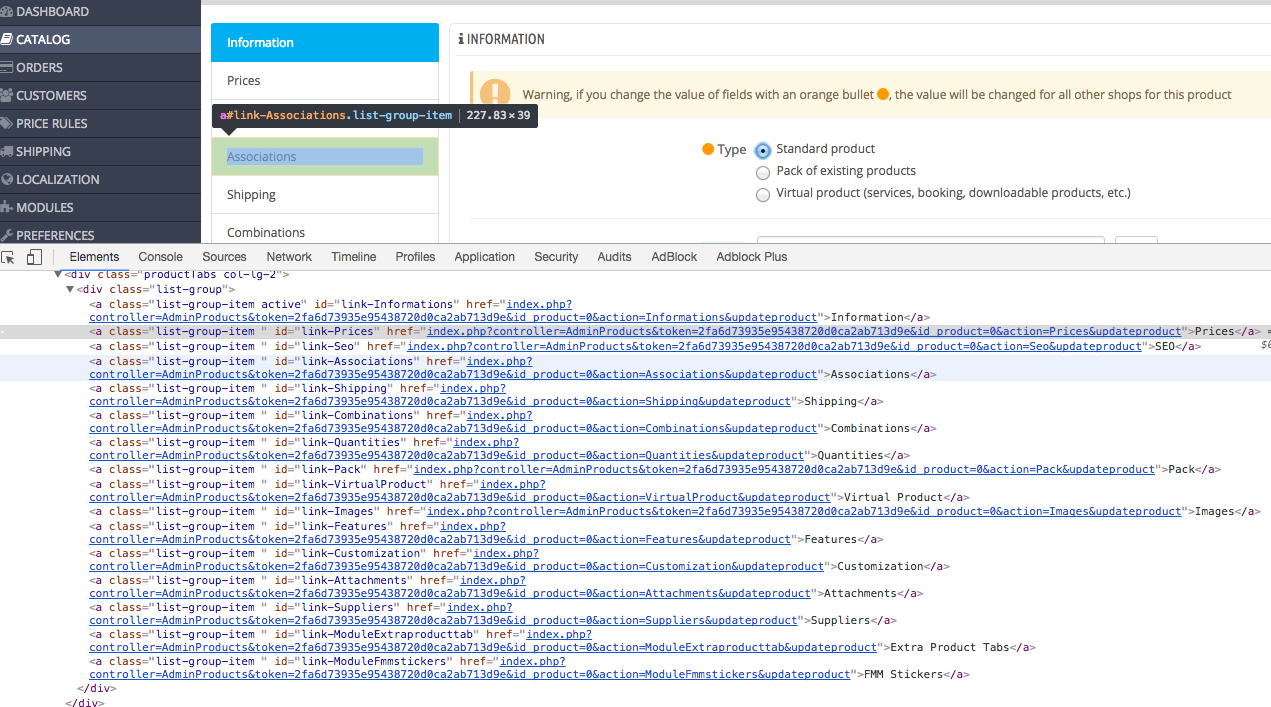Open the Prices product tab
Image resolution: width=1271 pixels, height=707 pixels.
[325, 81]
